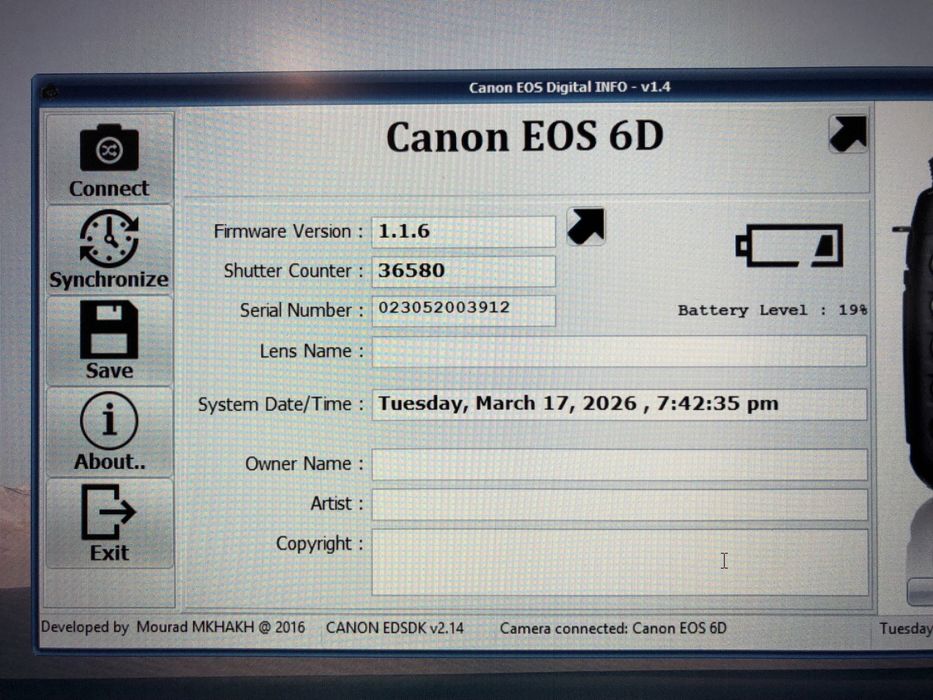Click the "Owner Name :" label
Screen dimensions: 933x700
pyautogui.click(x=304, y=464)
